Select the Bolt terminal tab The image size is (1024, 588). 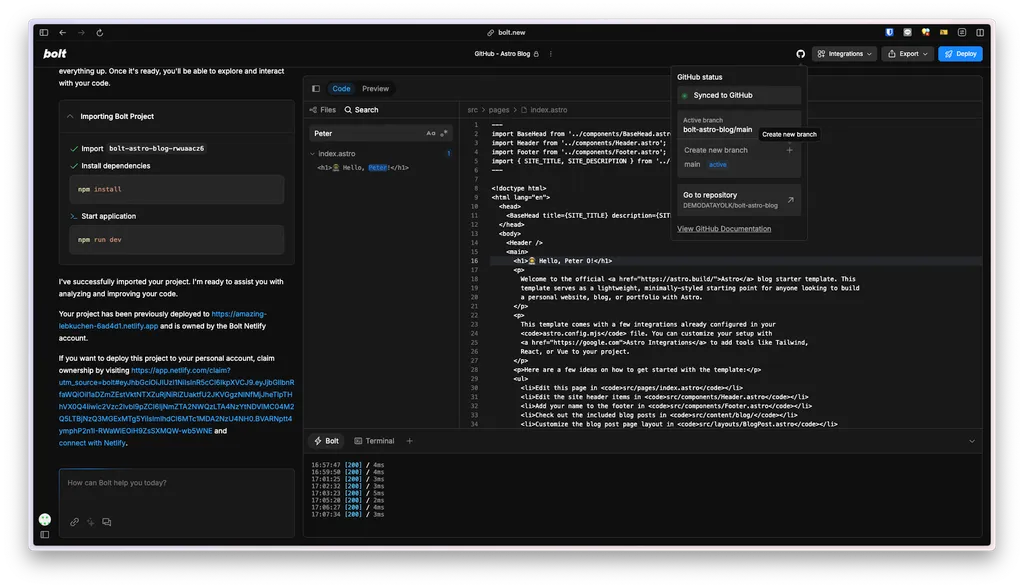327,441
